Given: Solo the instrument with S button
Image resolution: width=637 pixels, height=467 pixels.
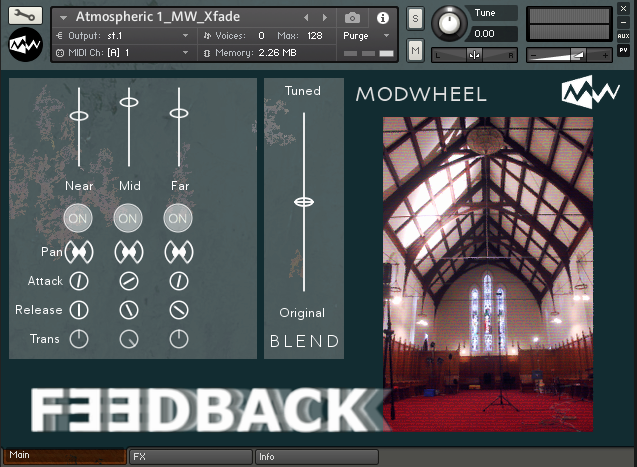Looking at the screenshot, I should (415, 19).
